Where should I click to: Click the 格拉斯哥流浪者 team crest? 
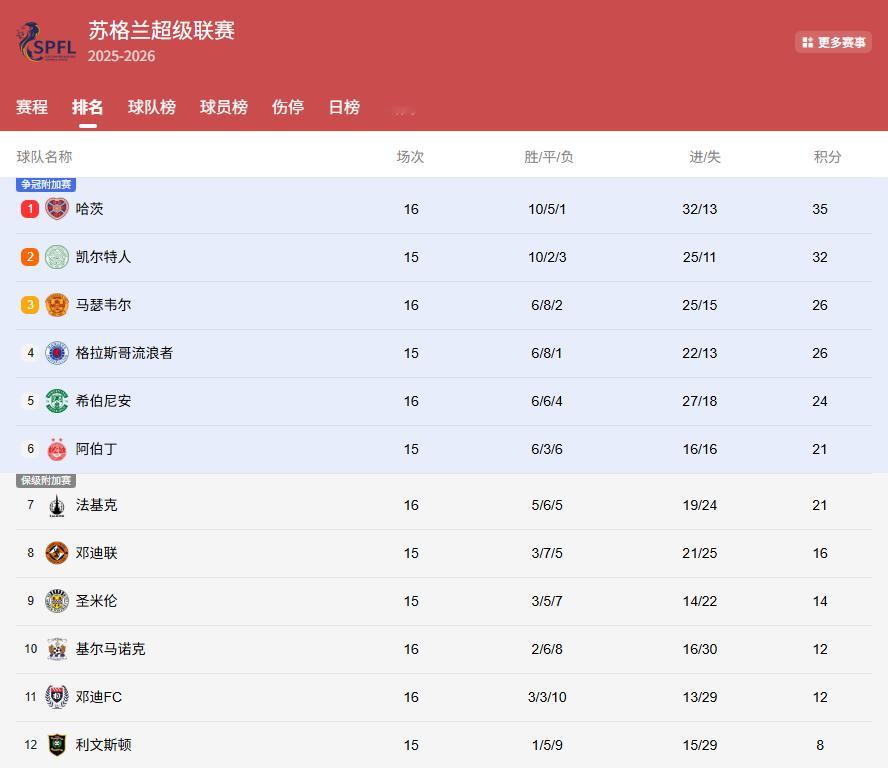pos(57,353)
